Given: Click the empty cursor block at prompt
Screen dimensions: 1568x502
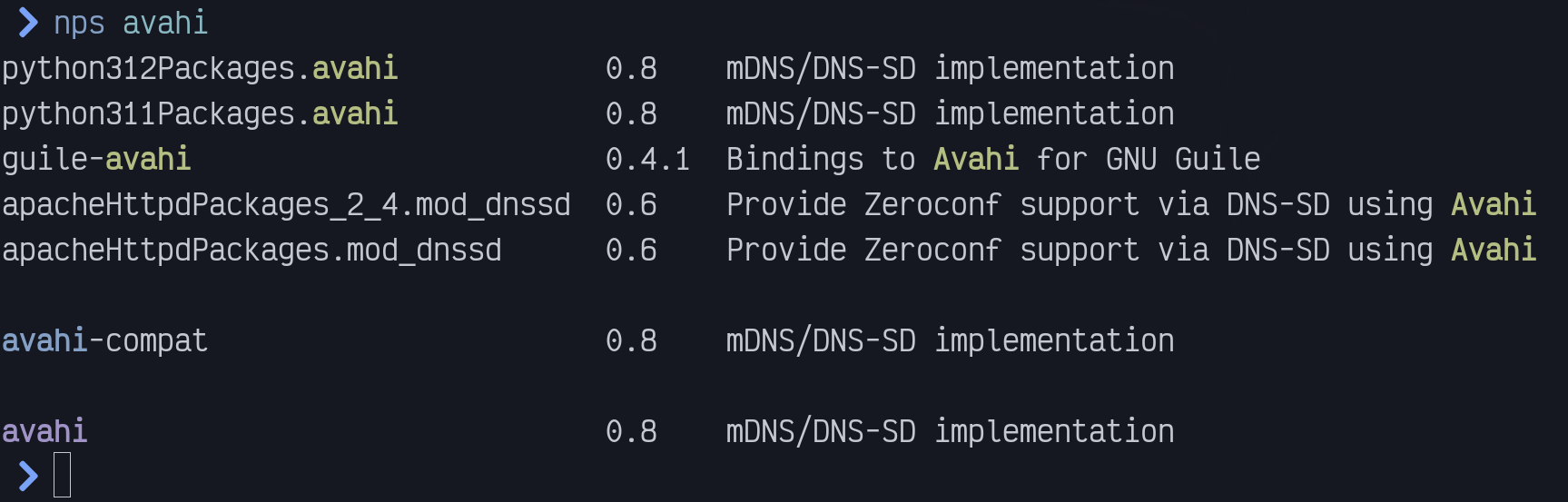Looking at the screenshot, I should click(62, 476).
